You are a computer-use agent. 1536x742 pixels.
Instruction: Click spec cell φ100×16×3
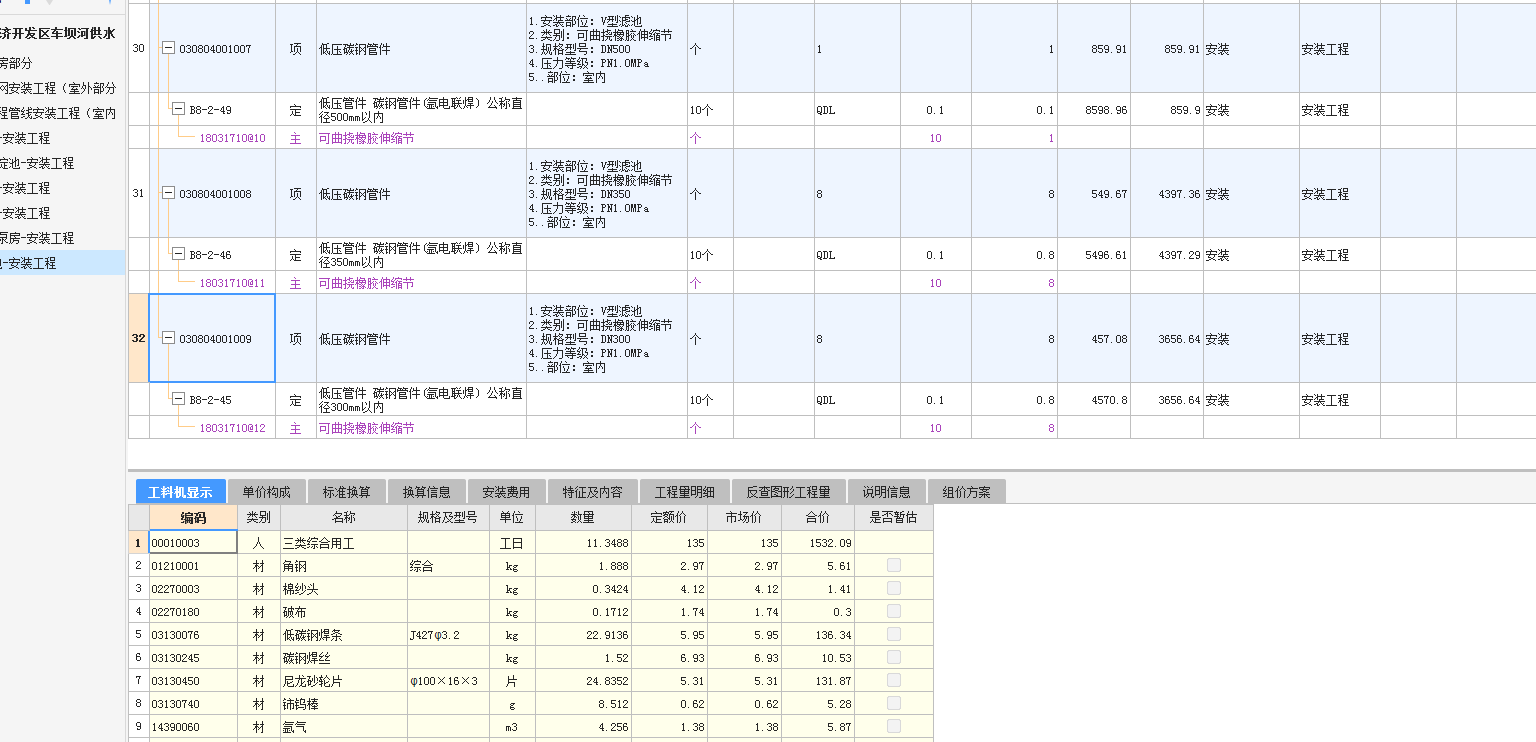pyautogui.click(x=447, y=680)
